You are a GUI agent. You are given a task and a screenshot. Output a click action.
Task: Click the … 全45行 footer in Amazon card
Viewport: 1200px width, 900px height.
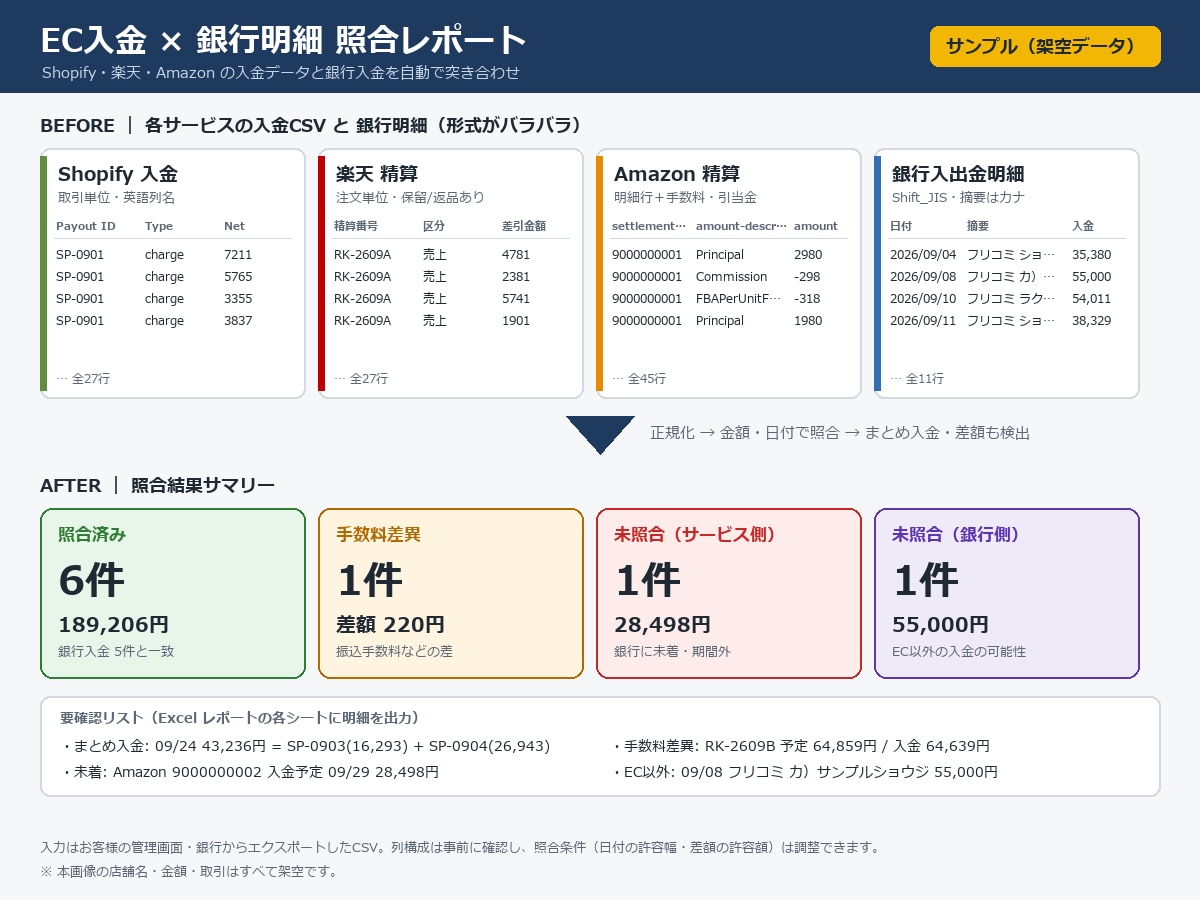tap(639, 379)
